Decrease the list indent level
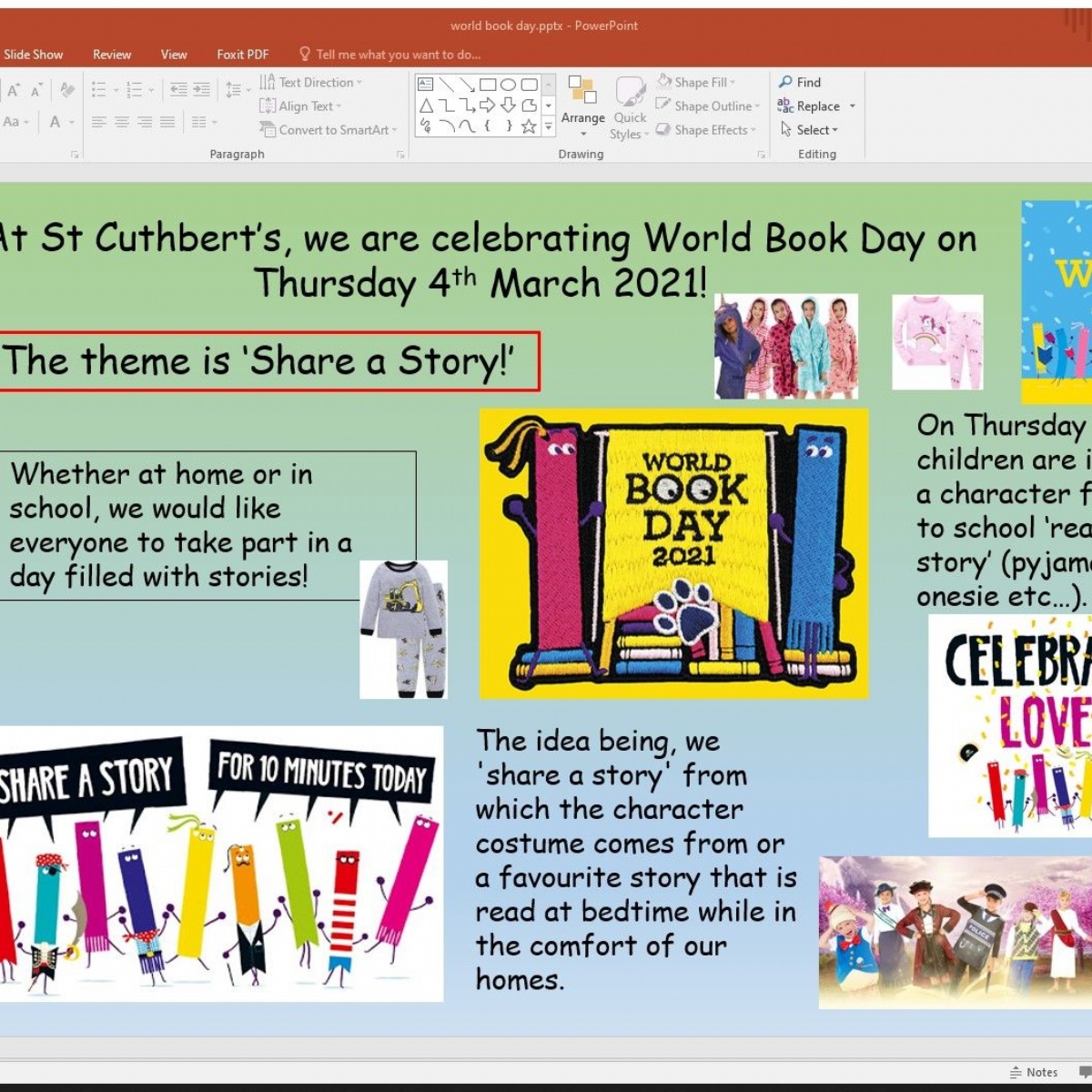 pyautogui.click(x=178, y=89)
